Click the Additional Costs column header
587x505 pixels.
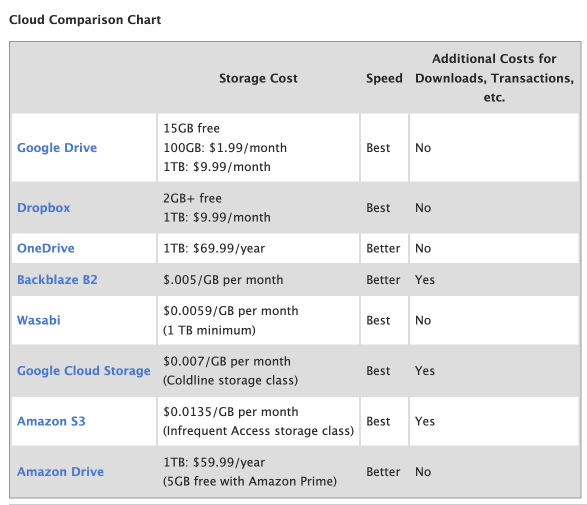[494, 78]
